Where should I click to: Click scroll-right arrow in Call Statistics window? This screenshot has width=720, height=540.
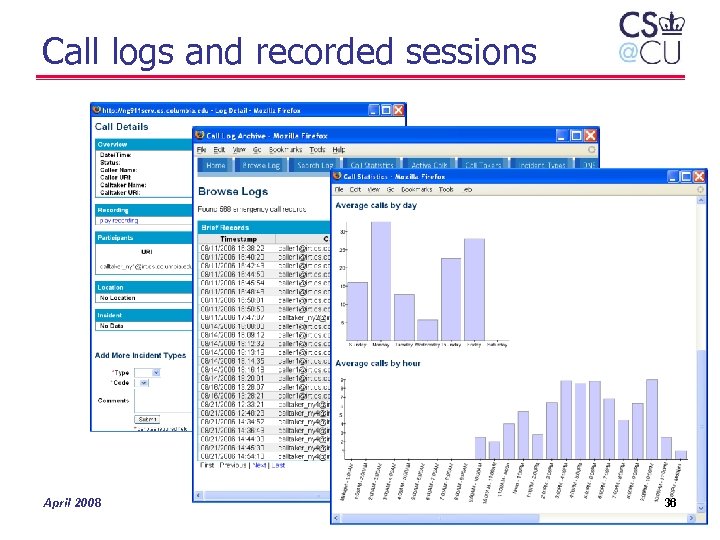click(691, 518)
